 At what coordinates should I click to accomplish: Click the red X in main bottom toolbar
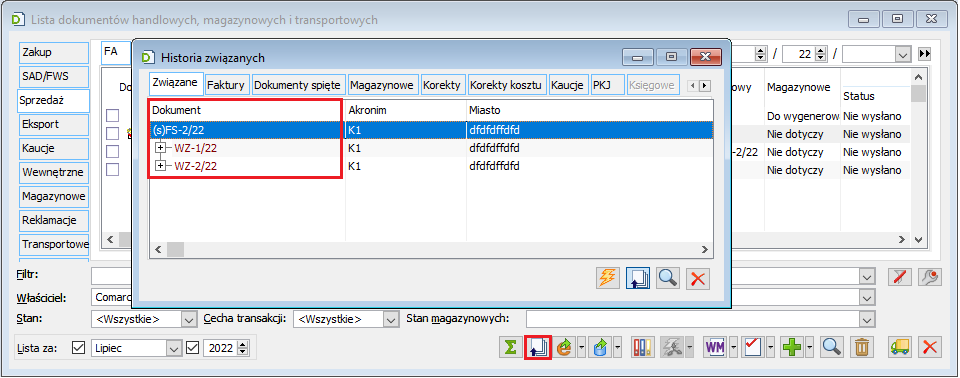point(931,347)
